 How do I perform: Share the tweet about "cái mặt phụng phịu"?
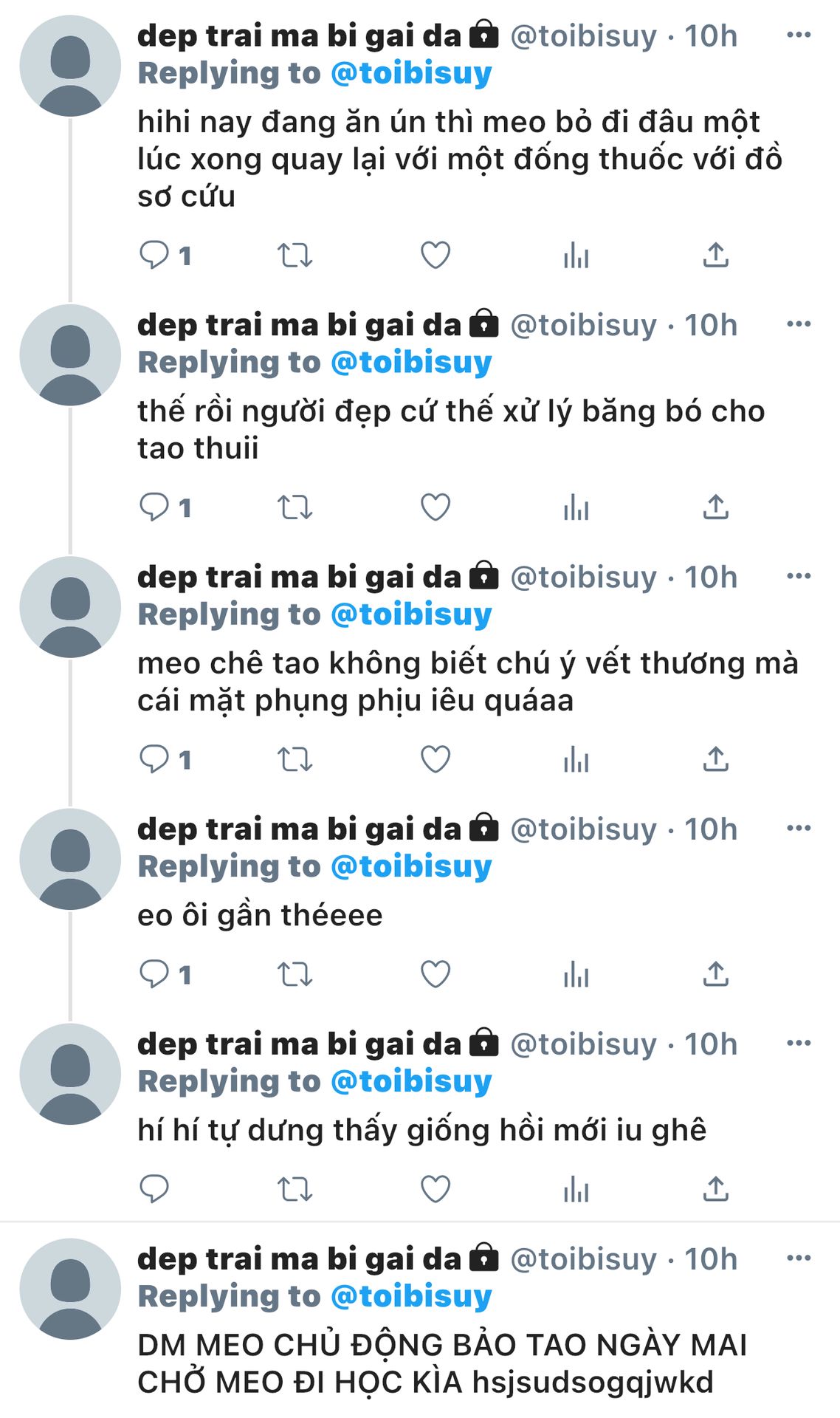(715, 759)
